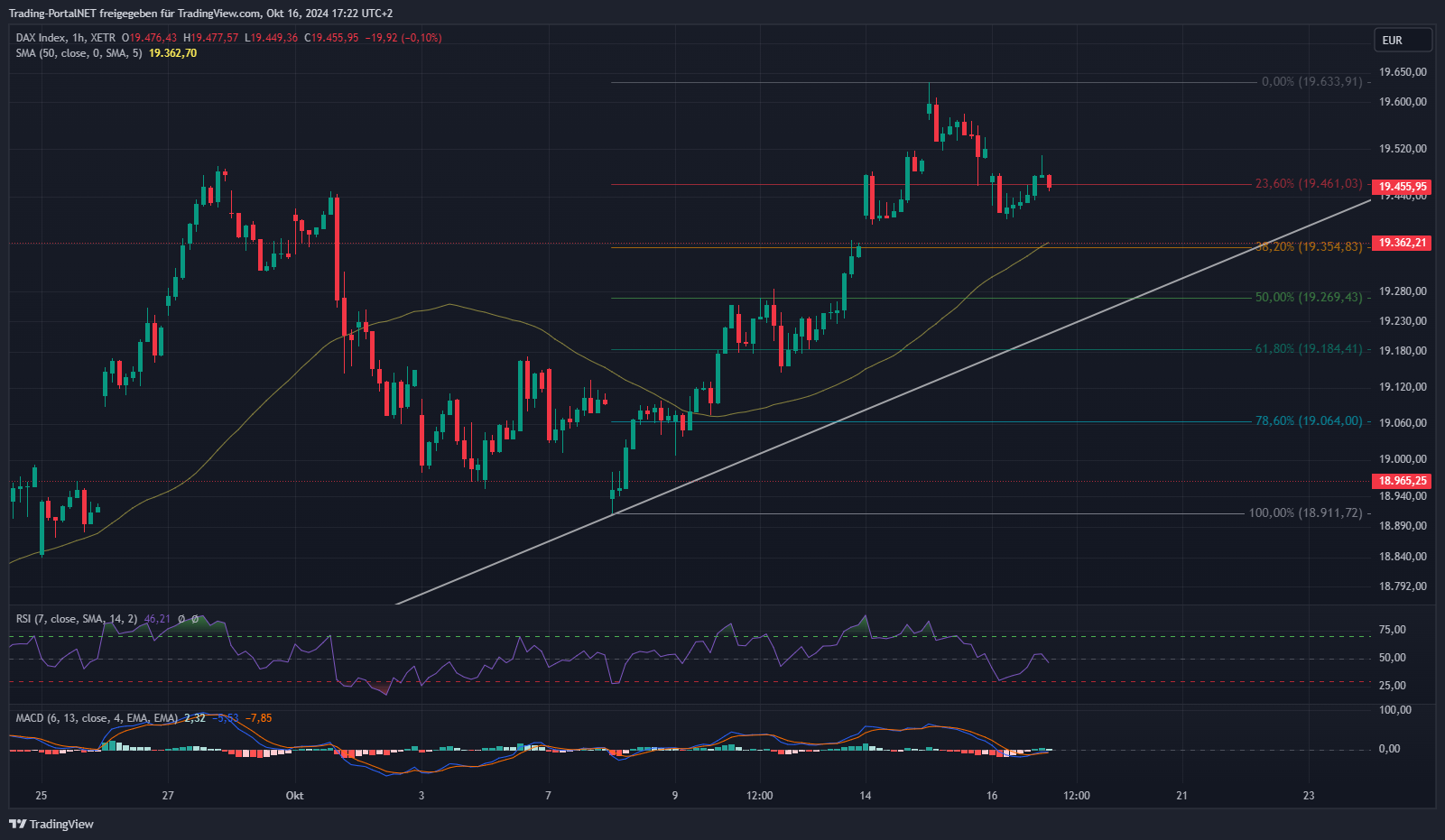Click price axis label 19.520,00
Image resolution: width=1445 pixels, height=840 pixels.
coord(1403,149)
